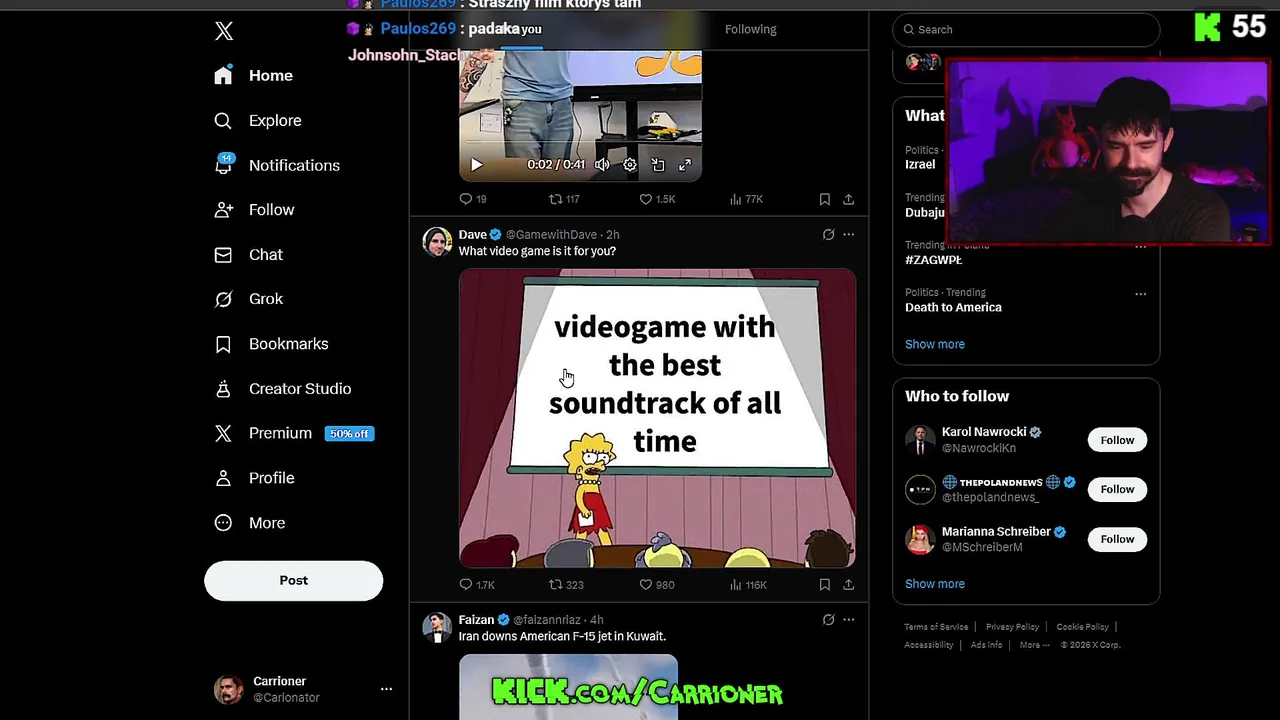Open Grok from the sidebar

click(248, 299)
